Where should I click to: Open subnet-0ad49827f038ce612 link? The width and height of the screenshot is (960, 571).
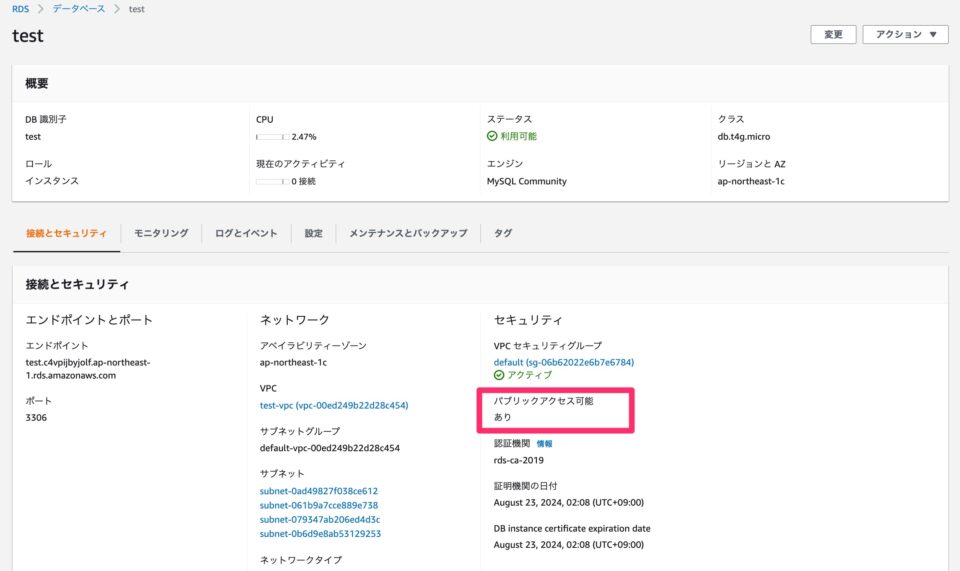[319, 491]
